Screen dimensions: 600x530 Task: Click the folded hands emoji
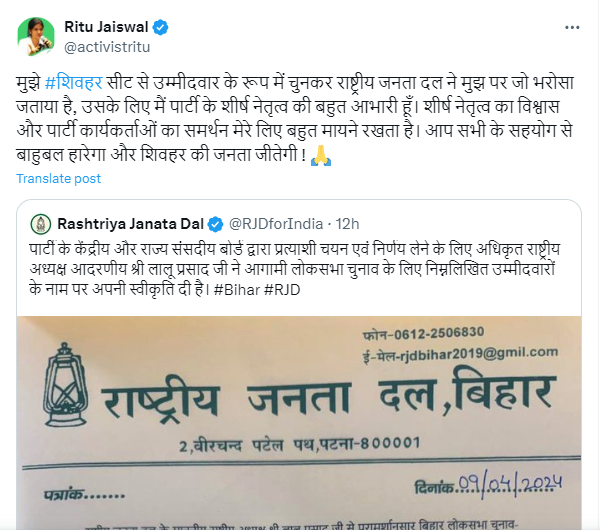321,155
